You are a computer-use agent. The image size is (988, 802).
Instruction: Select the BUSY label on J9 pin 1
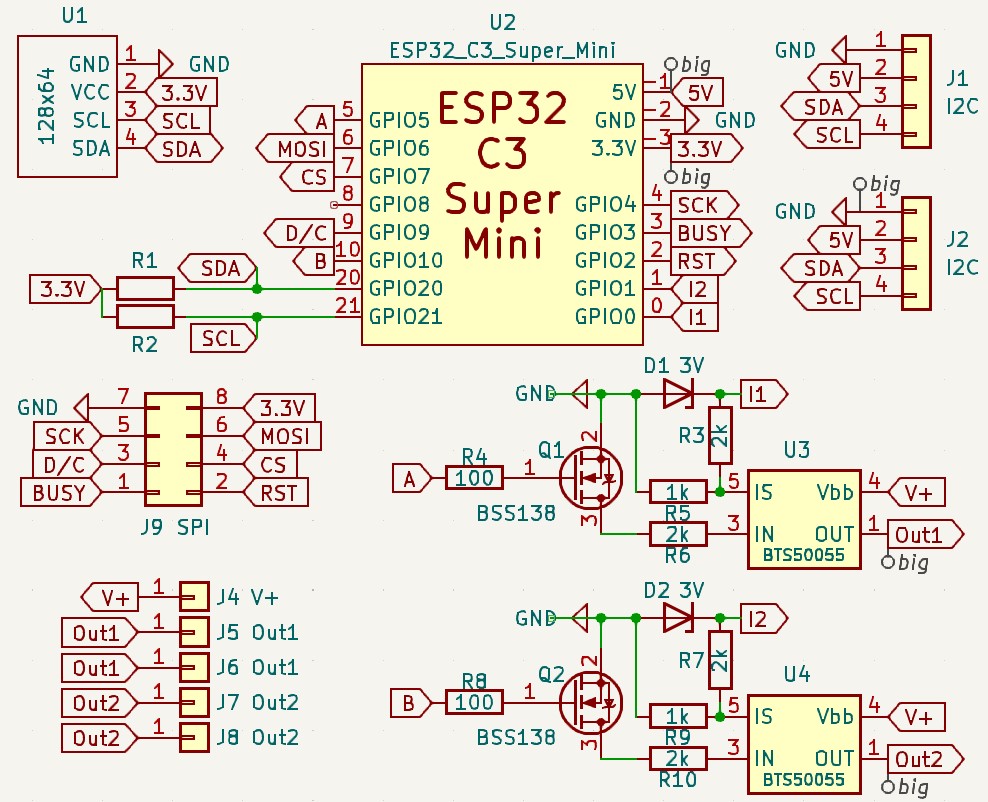point(61,492)
